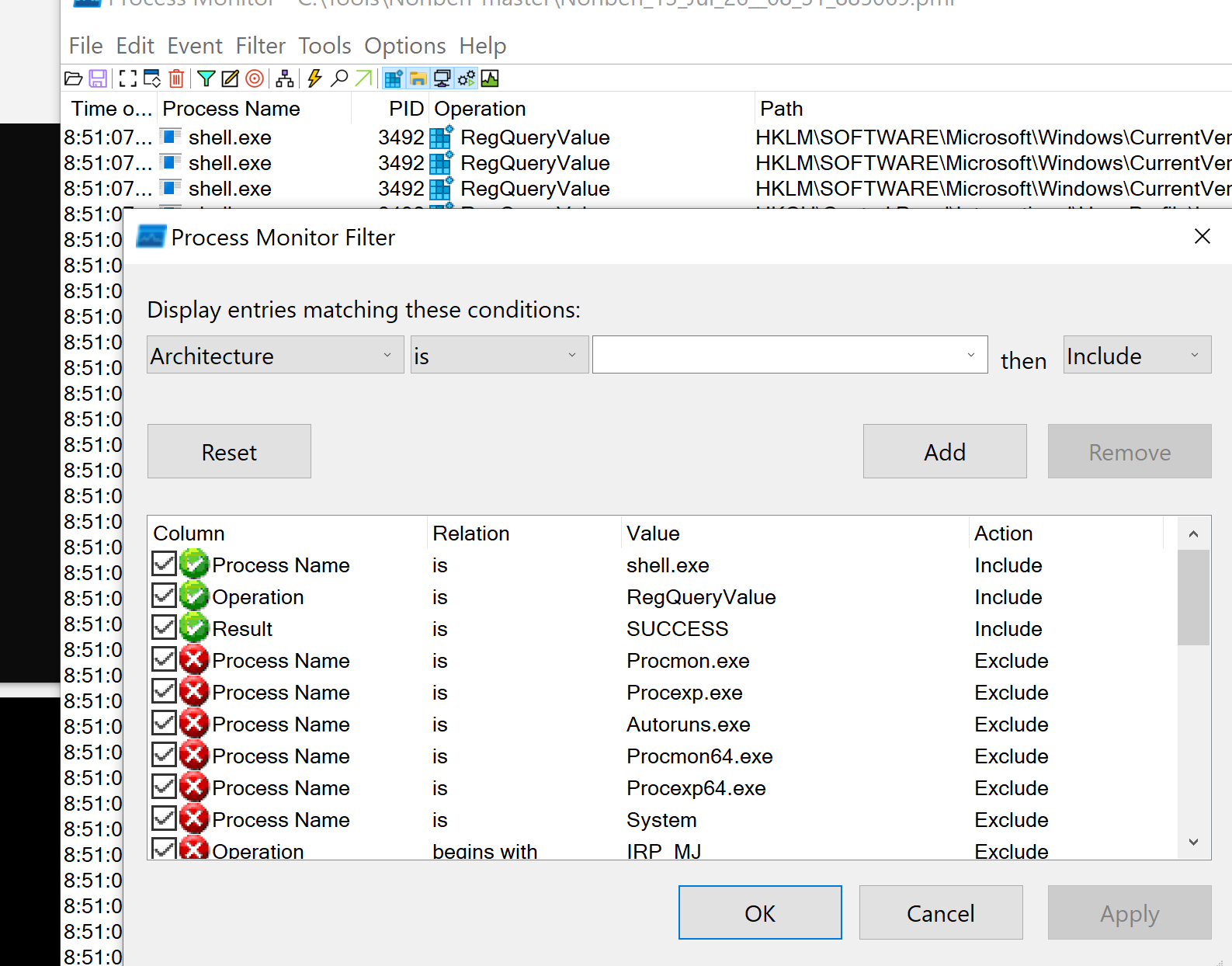Open the 'is' relation dropdown
Image resolution: width=1232 pixels, height=966 pixels.
pos(499,355)
